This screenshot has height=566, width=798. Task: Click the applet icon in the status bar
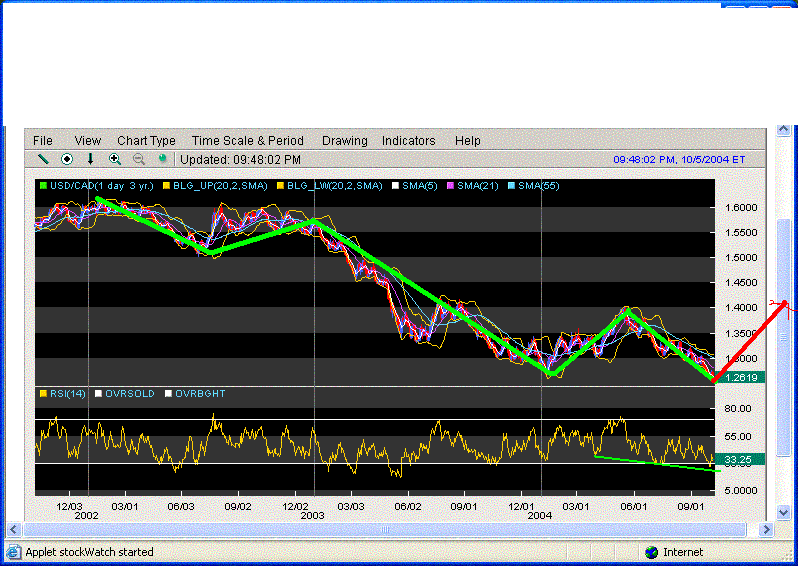point(13,552)
